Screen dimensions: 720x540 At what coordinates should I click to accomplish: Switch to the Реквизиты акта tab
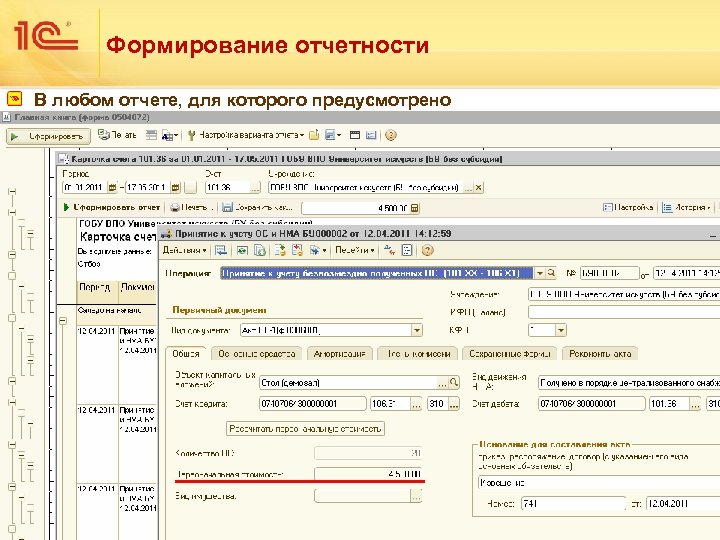(600, 354)
